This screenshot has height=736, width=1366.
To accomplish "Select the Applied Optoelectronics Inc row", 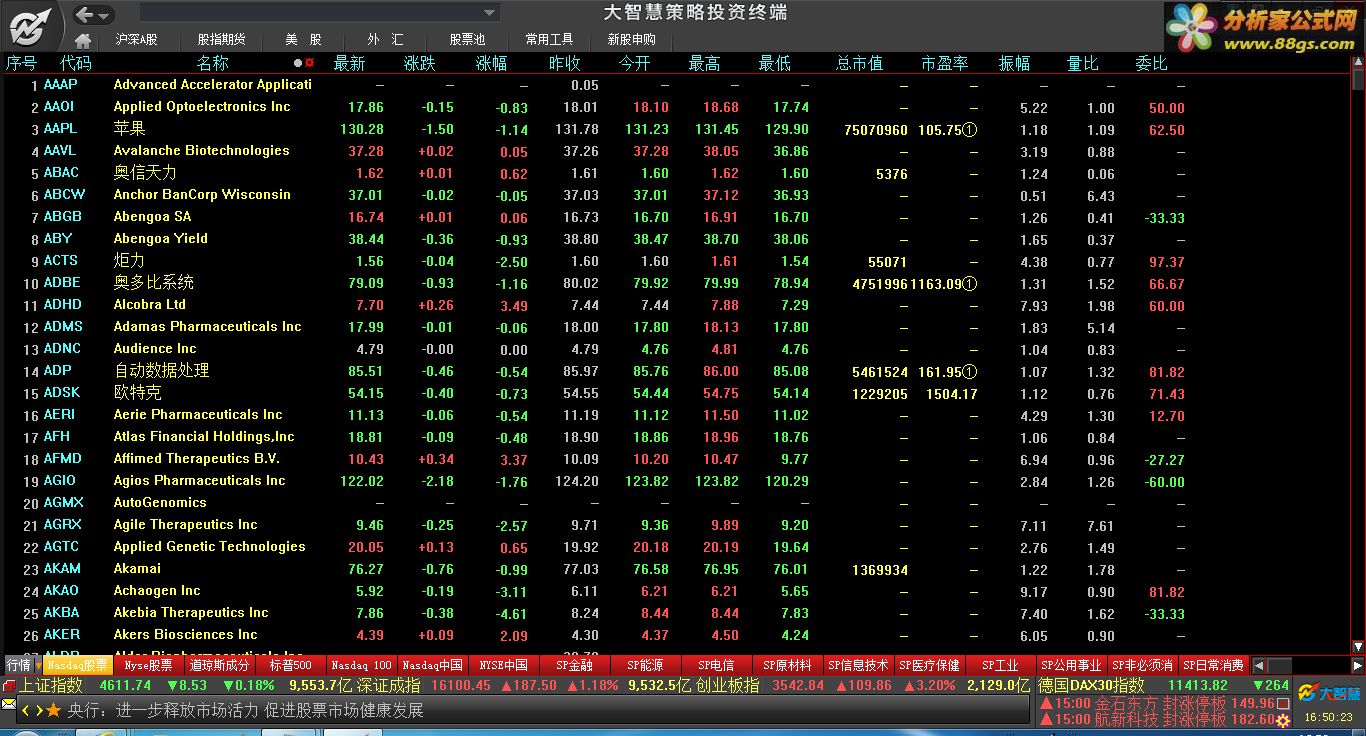I will (675, 107).
